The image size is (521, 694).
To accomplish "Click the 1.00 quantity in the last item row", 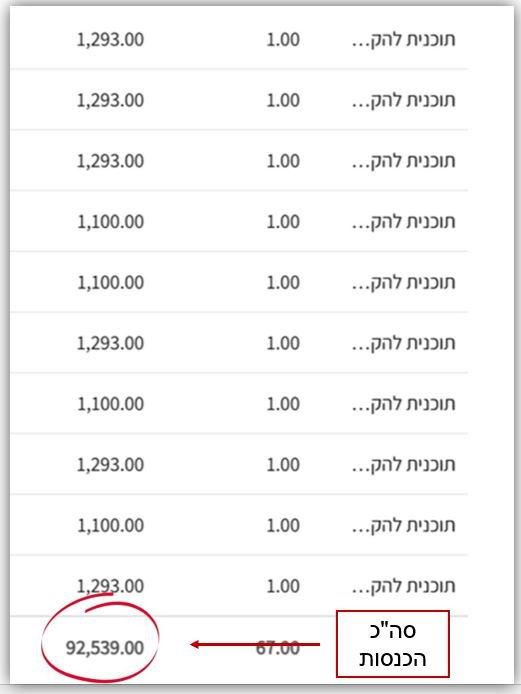I will (x=283, y=586).
